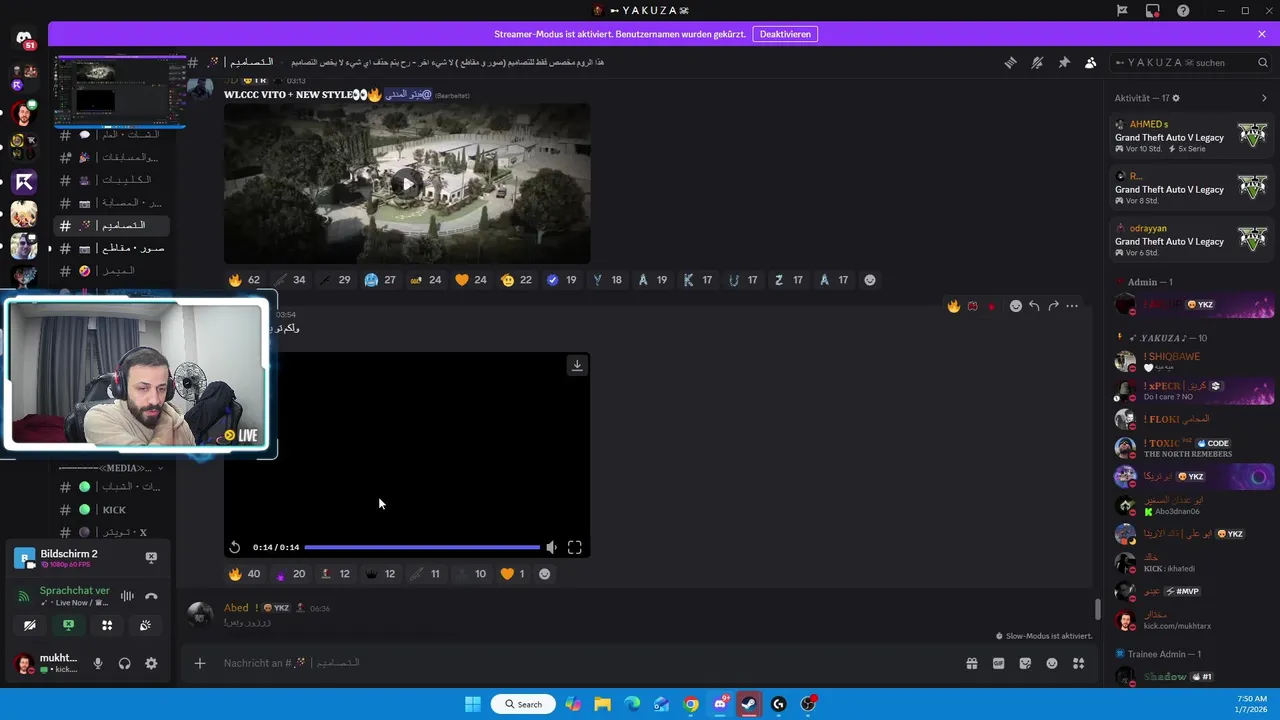The height and width of the screenshot is (720, 1280).
Task: Toggle green screen share button
Action: coord(68,625)
